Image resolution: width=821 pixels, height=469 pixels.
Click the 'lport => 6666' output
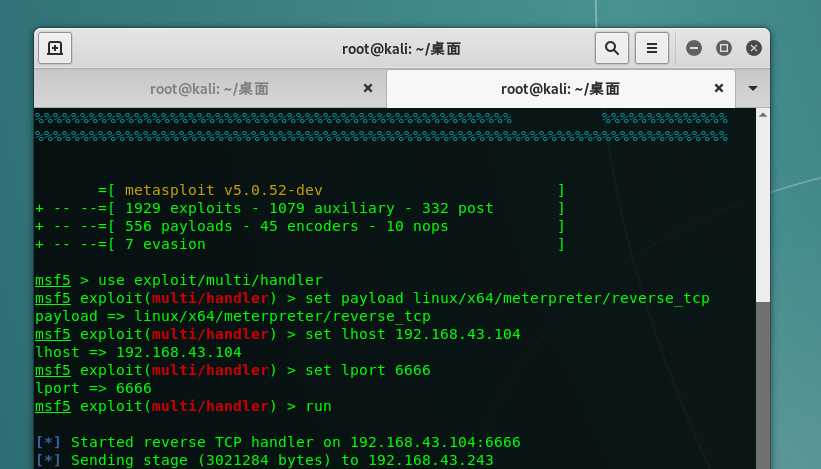tap(93, 388)
